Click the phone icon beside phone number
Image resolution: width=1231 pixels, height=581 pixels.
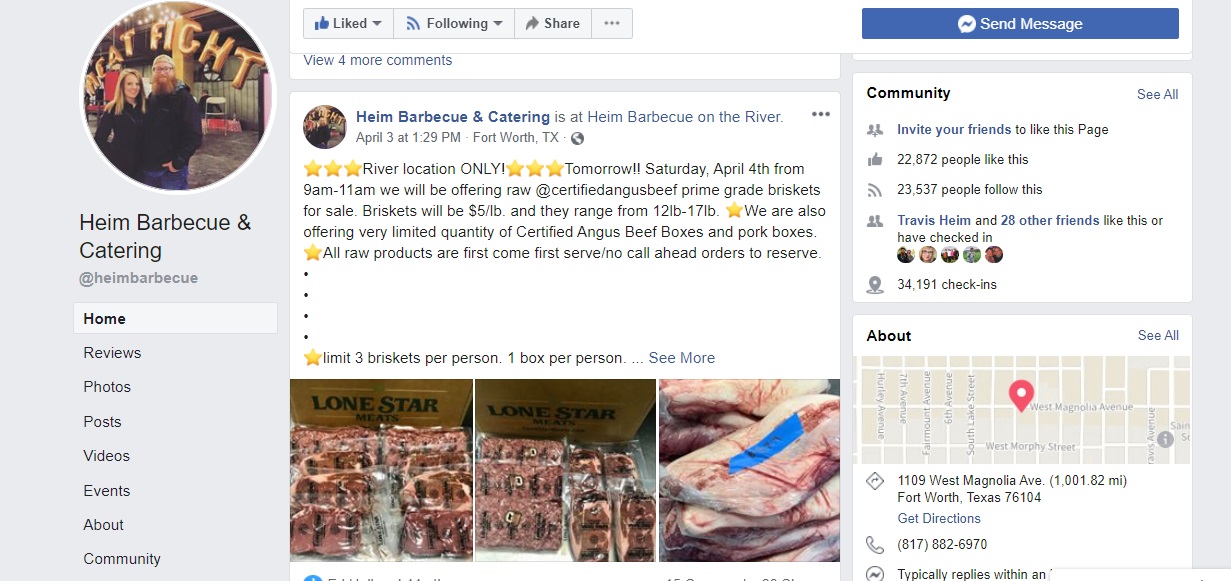coord(875,545)
